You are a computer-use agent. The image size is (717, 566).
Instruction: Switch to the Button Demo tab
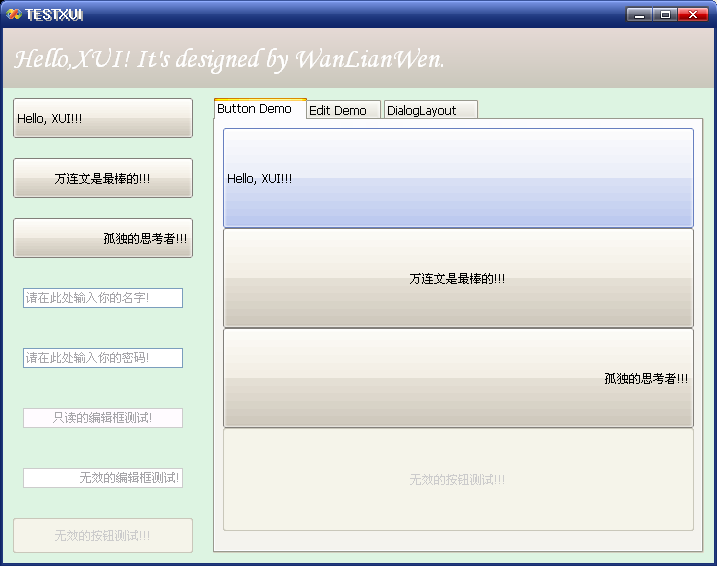click(260, 109)
